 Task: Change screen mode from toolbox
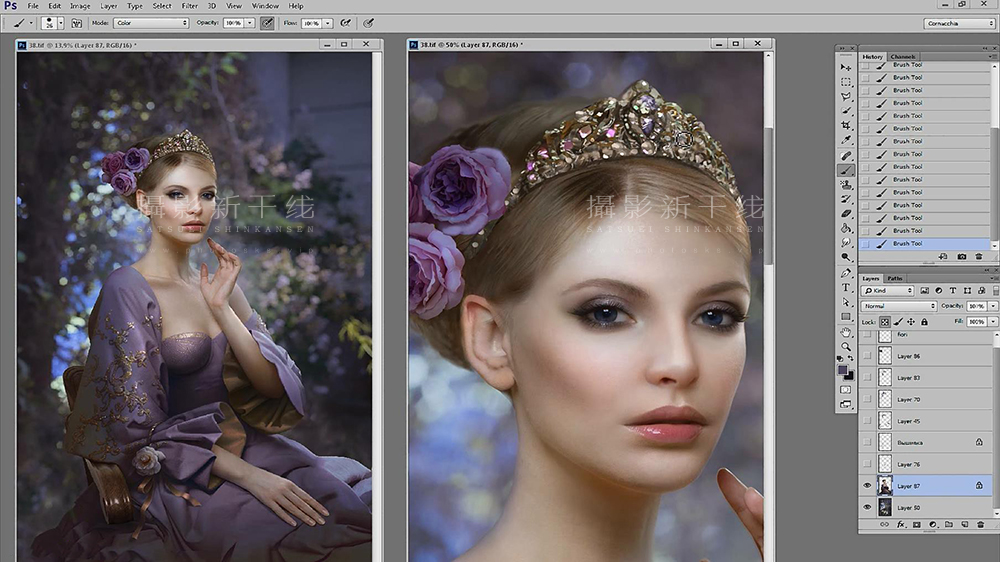pos(846,404)
